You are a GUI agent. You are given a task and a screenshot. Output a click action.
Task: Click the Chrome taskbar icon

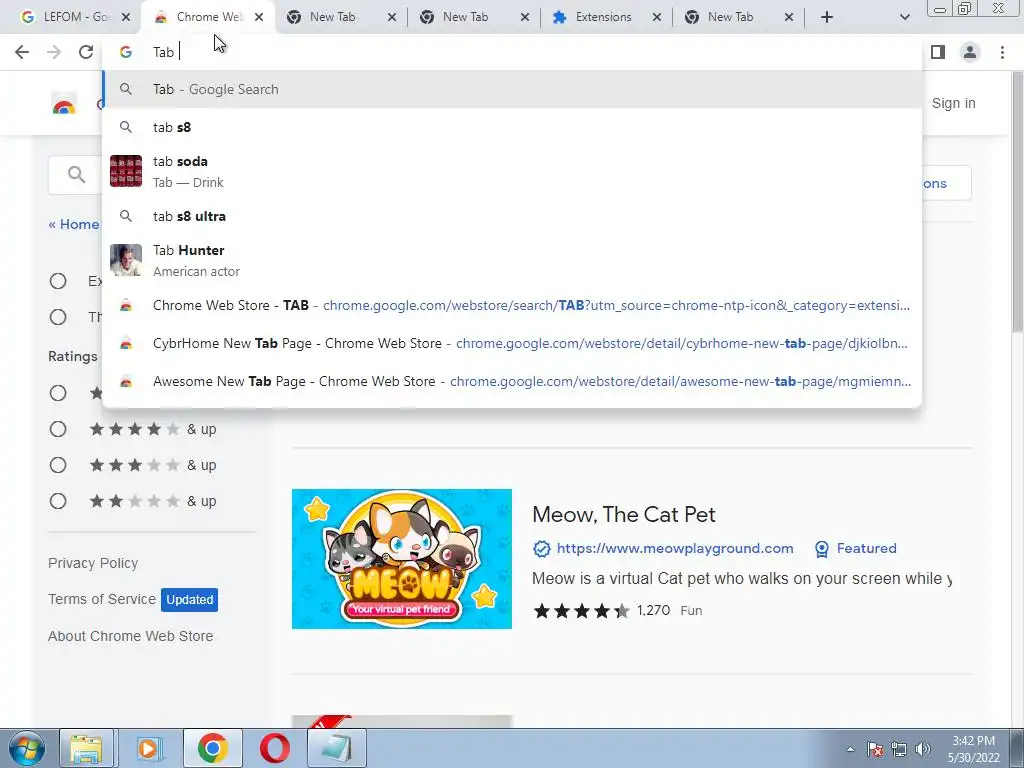click(x=212, y=748)
